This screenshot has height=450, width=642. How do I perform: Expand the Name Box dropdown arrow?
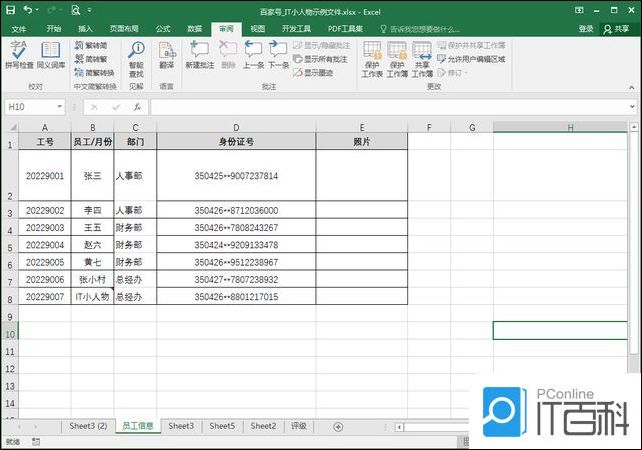(60, 106)
